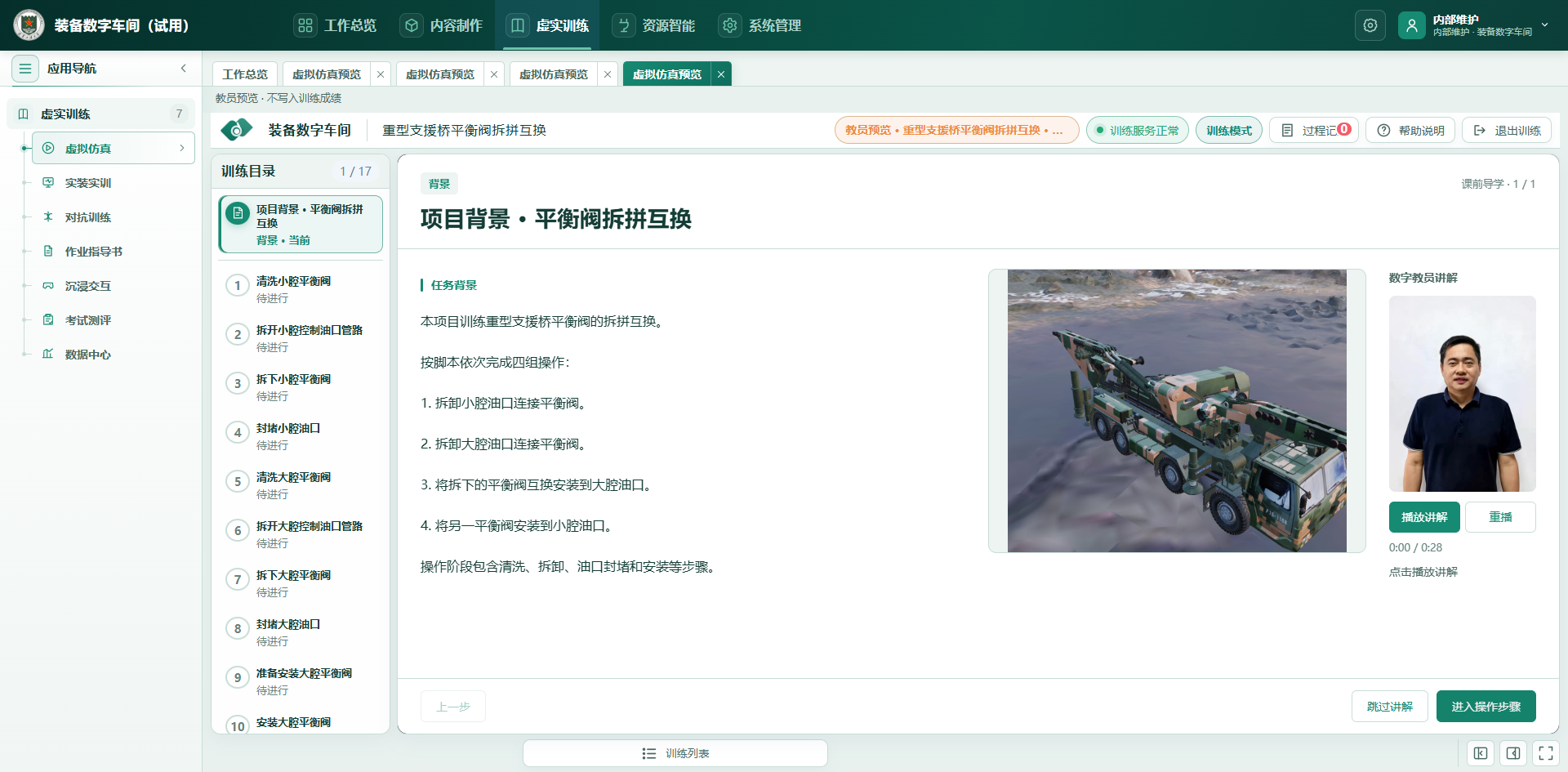1568x772 pixels.
Task: Click the 训练服务正常 status indicator
Action: (1138, 130)
